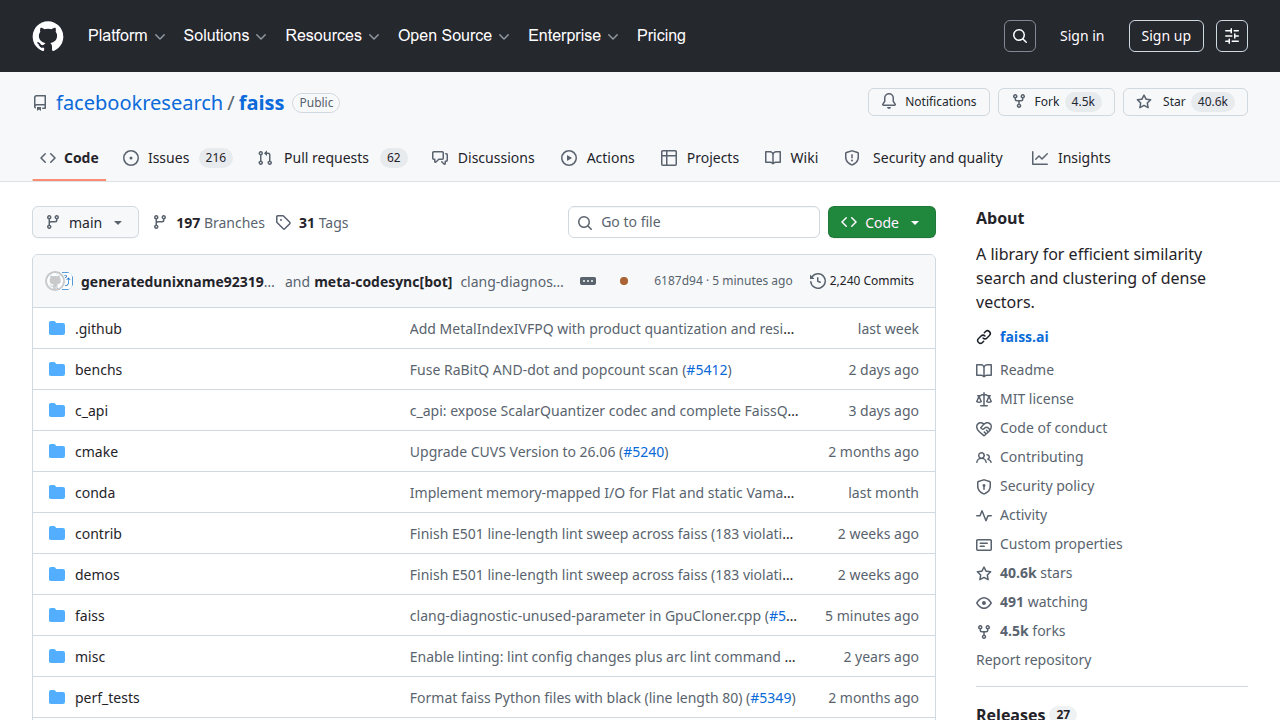Click the star icon on the Star button
Image resolution: width=1280 pixels, height=720 pixels.
click(x=1144, y=102)
